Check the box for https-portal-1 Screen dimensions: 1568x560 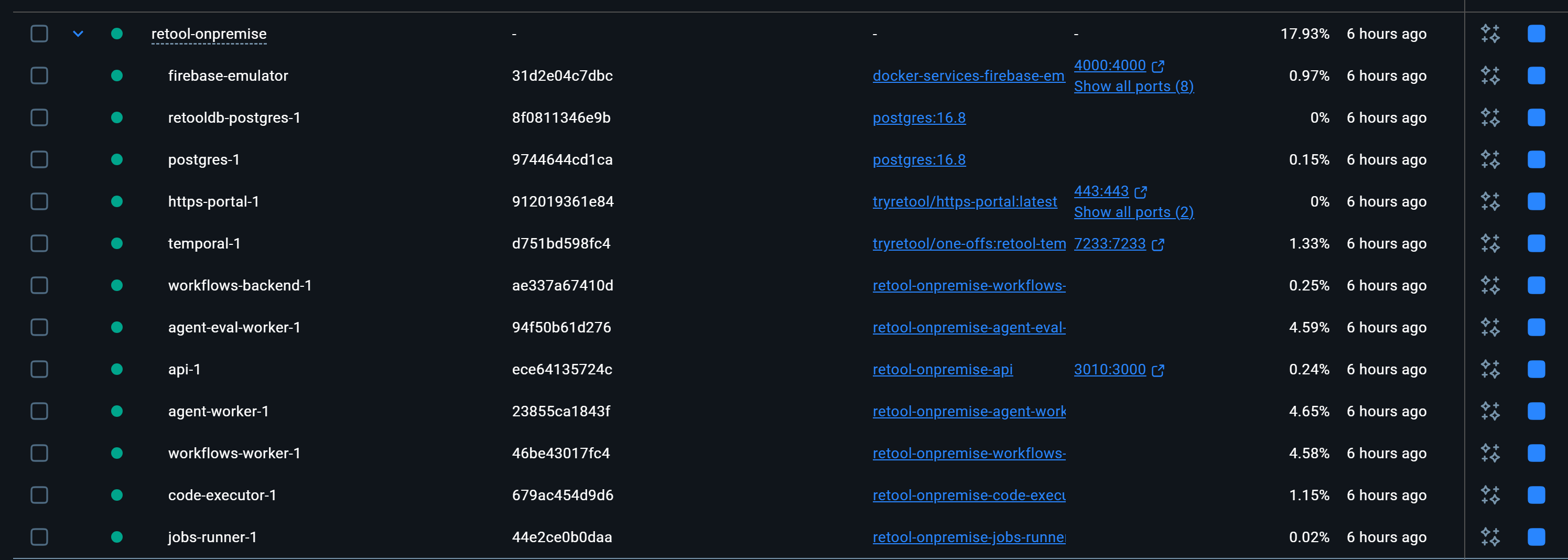click(x=39, y=201)
